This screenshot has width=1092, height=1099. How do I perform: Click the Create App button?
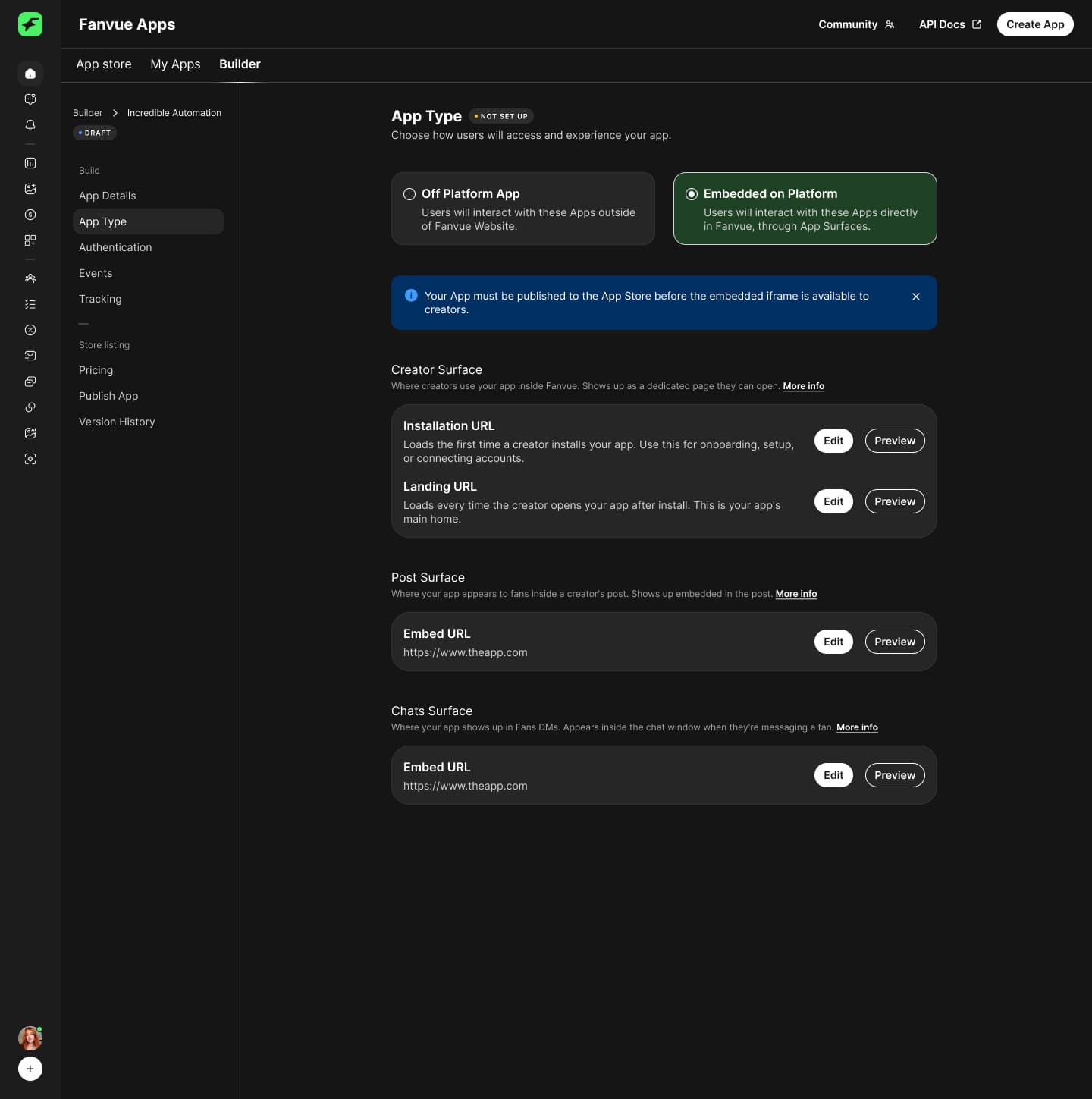pos(1035,24)
